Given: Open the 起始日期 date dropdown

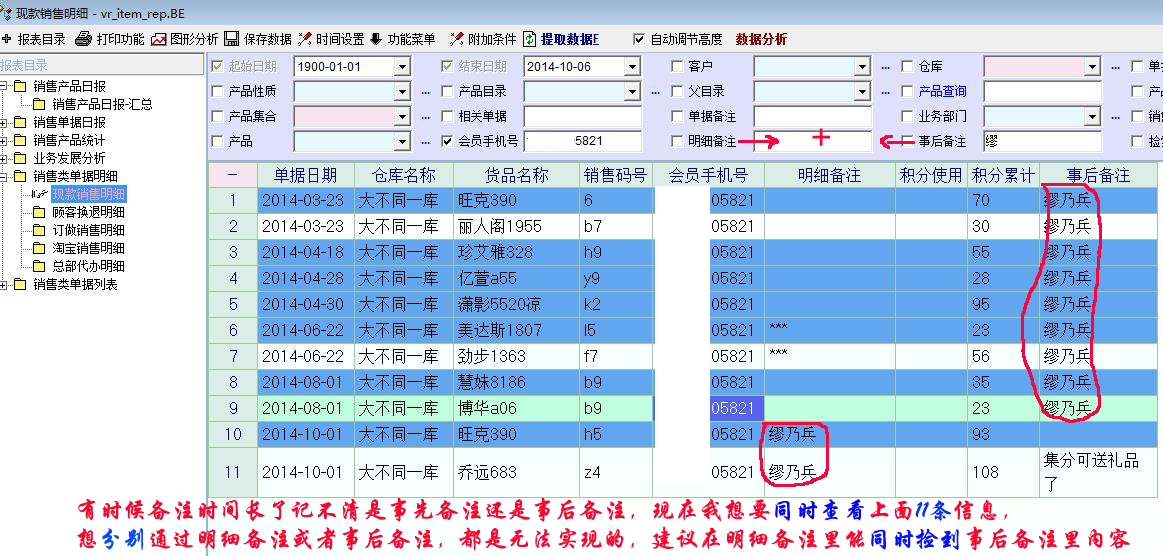Looking at the screenshot, I should point(402,67).
